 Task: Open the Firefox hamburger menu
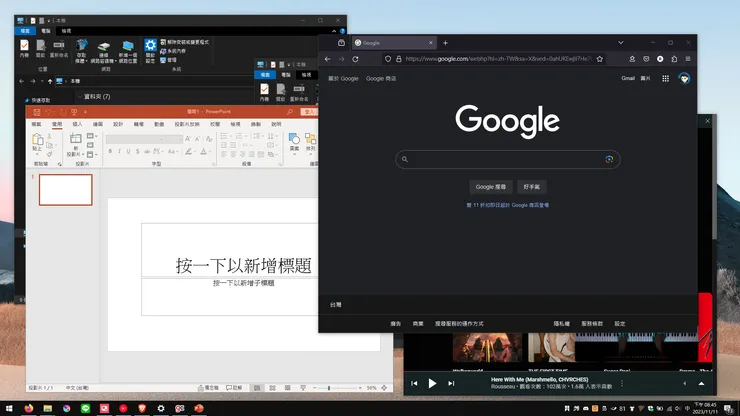point(688,59)
